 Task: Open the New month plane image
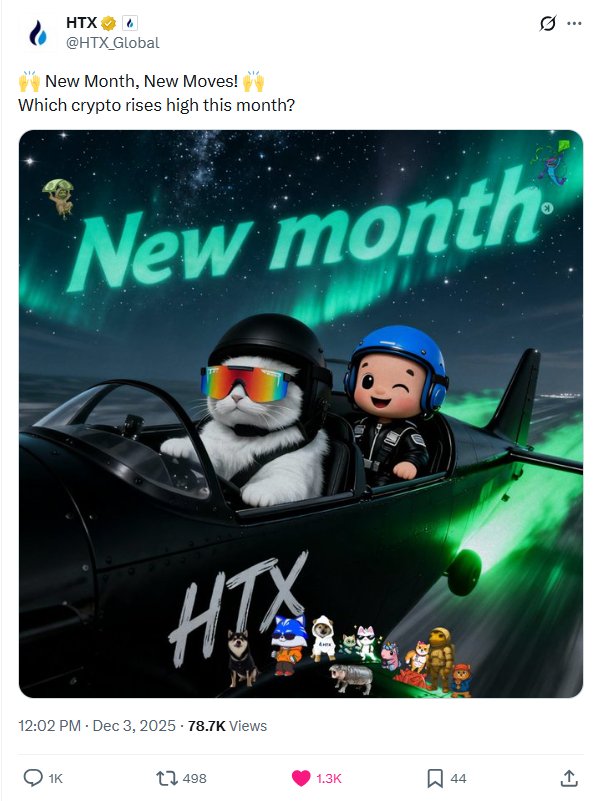tap(301, 414)
